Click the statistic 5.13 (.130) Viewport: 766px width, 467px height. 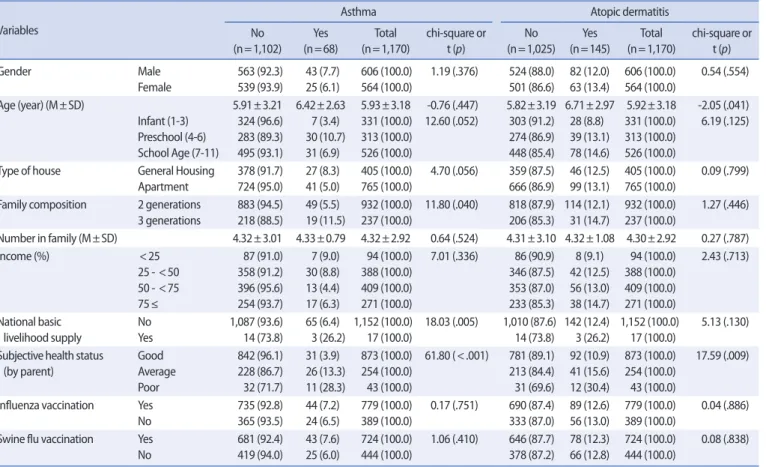tap(724, 322)
